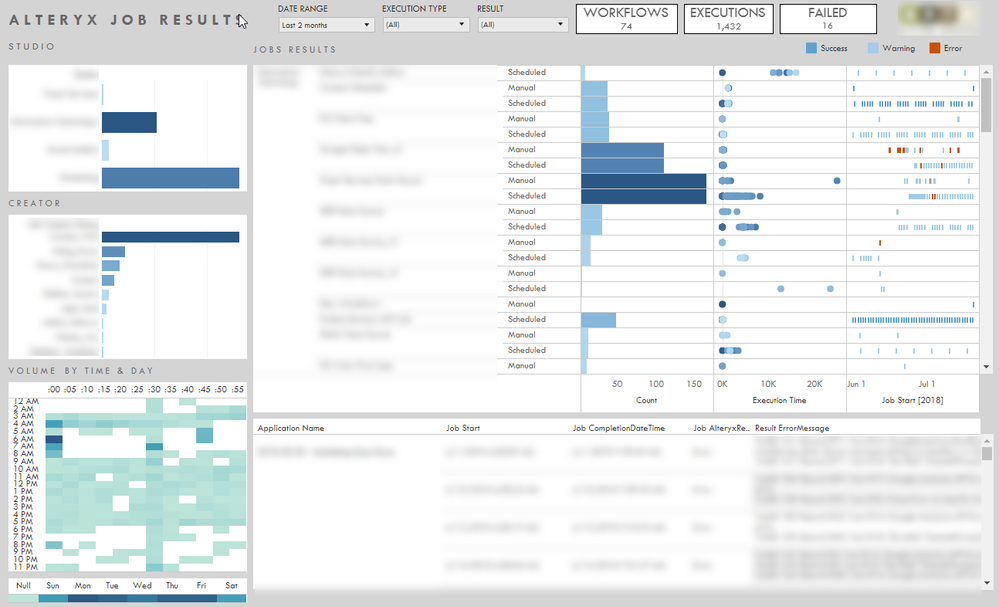This screenshot has width=999, height=607.
Task: Click the Studio section heading
Action: [32, 46]
